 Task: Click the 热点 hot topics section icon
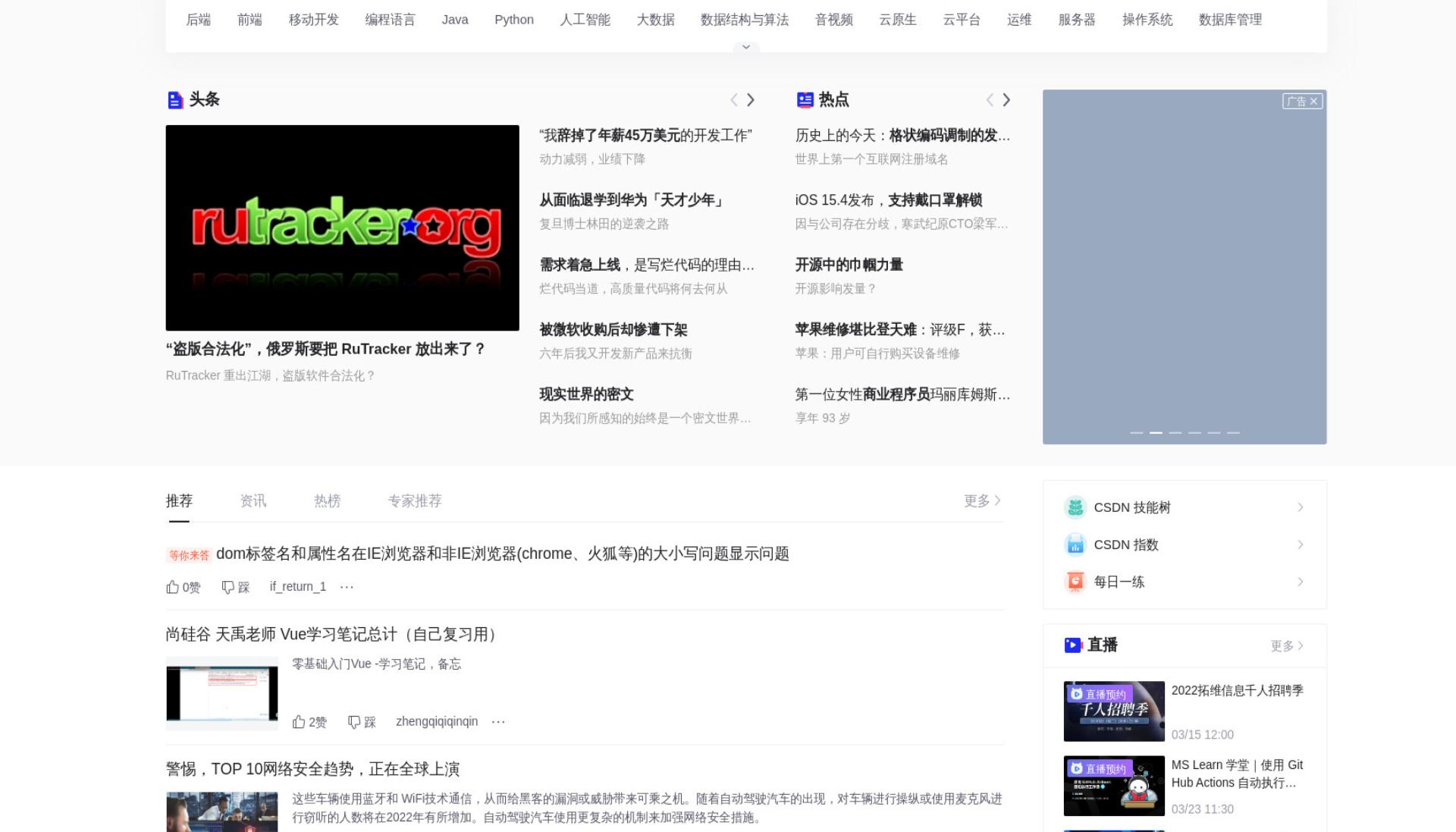point(805,100)
